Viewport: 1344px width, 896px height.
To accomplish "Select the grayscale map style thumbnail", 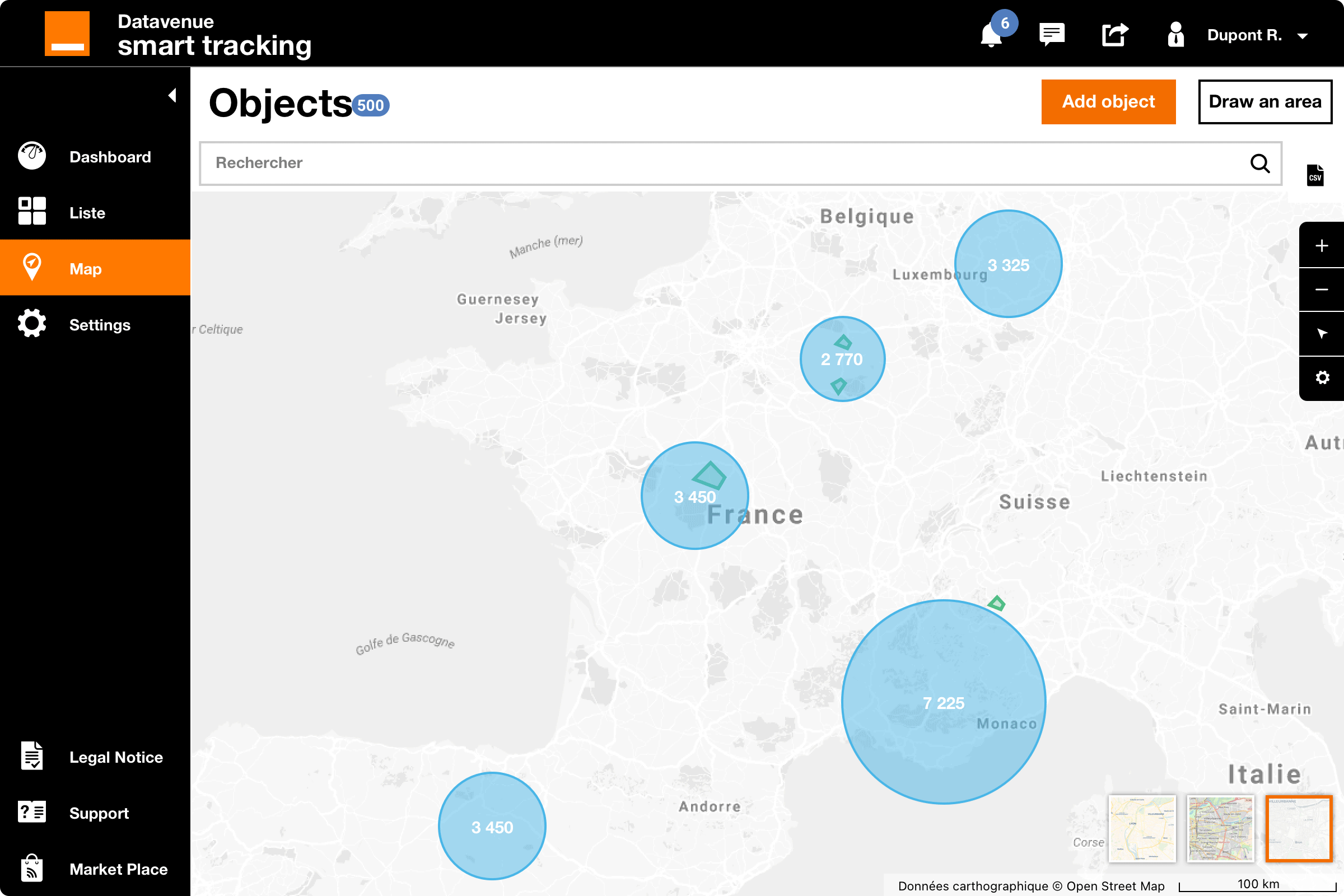I will 1298,828.
